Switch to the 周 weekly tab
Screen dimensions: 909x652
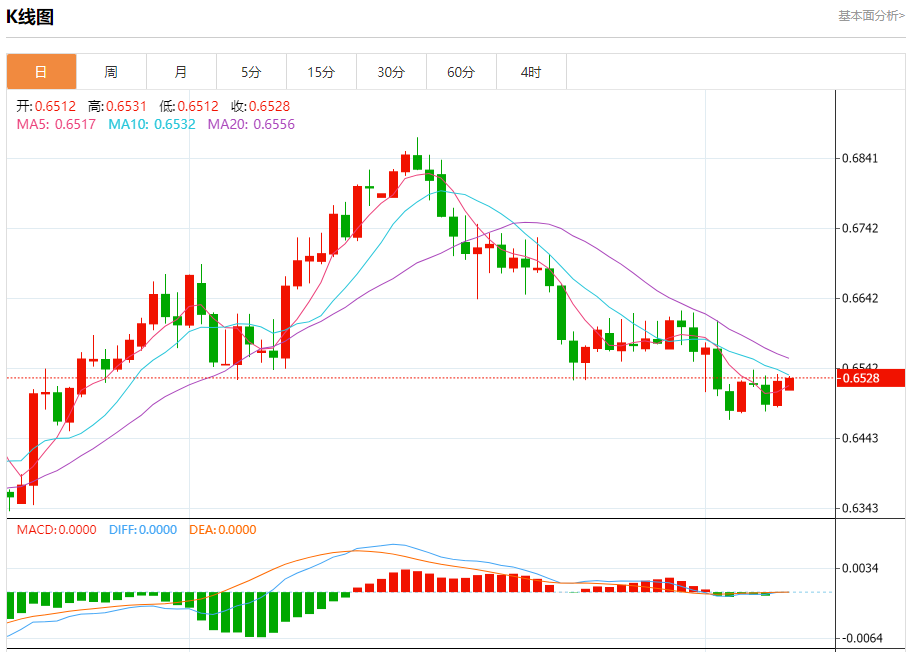click(x=111, y=72)
